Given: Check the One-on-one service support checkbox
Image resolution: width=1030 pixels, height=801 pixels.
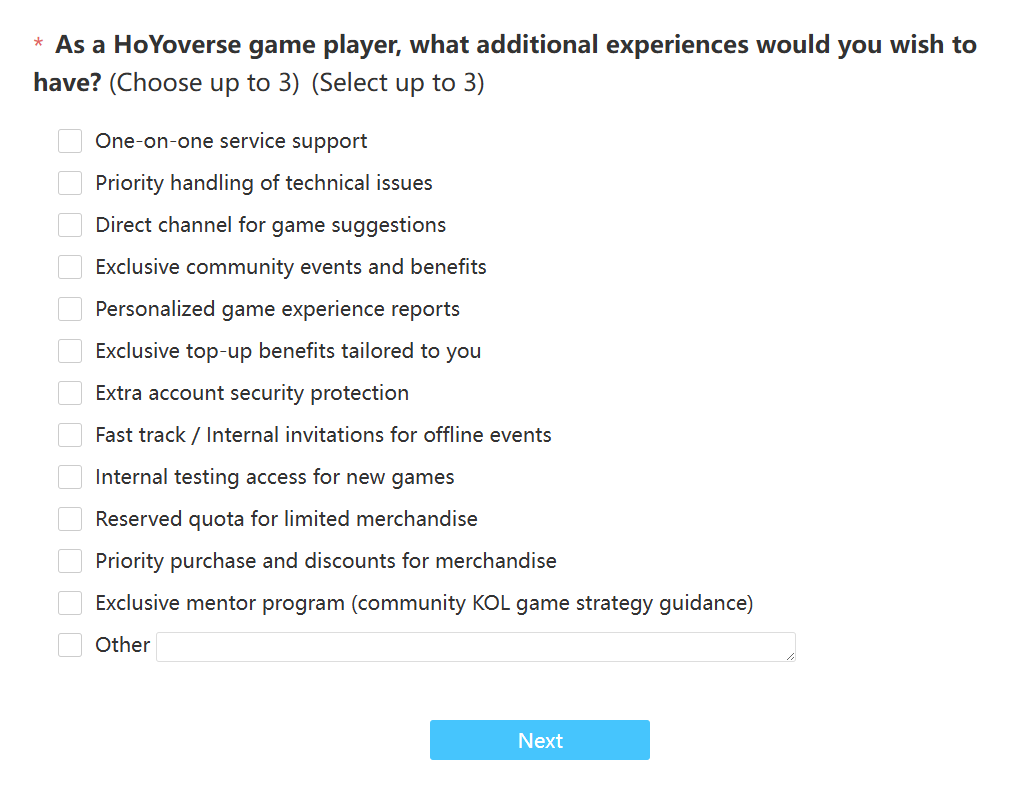Looking at the screenshot, I should [x=70, y=141].
